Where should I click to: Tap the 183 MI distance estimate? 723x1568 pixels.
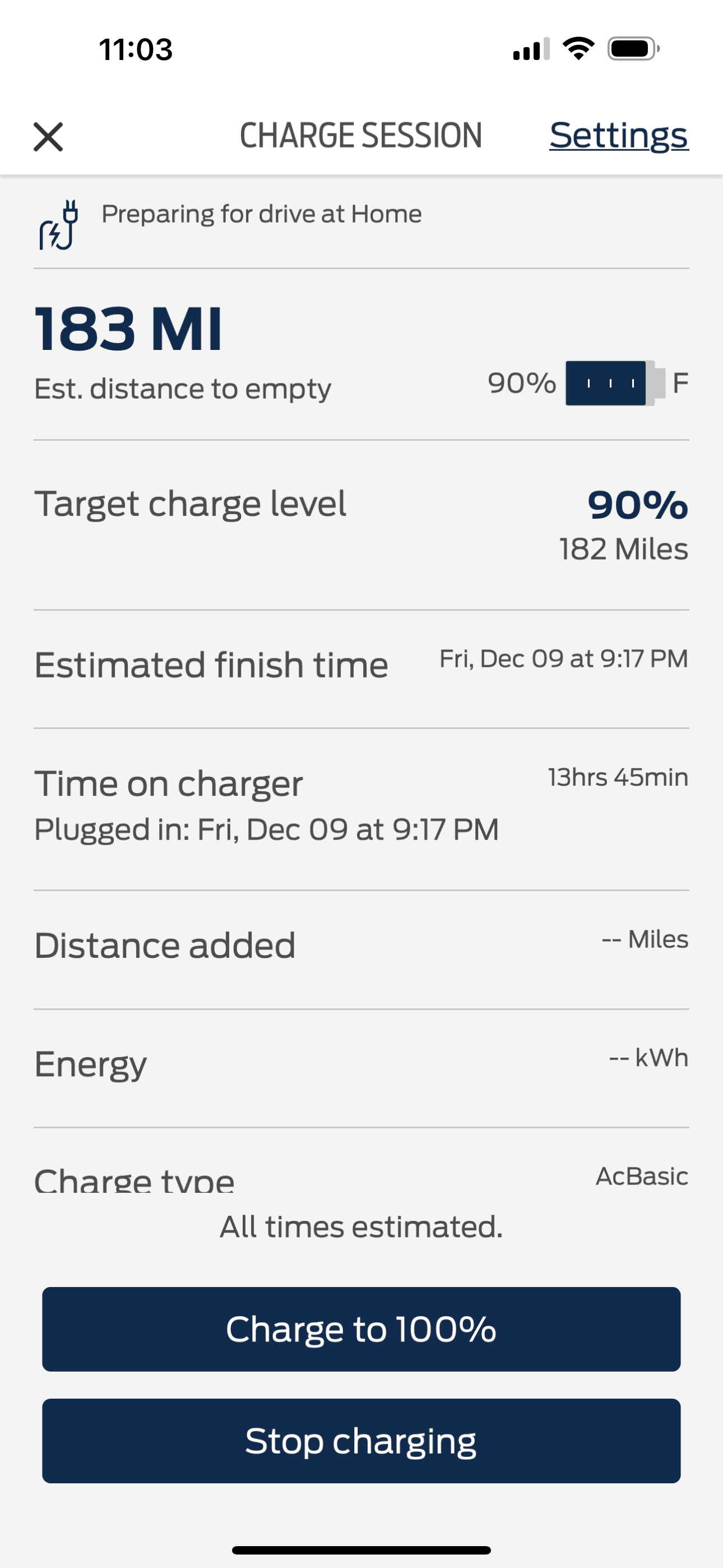coord(128,329)
